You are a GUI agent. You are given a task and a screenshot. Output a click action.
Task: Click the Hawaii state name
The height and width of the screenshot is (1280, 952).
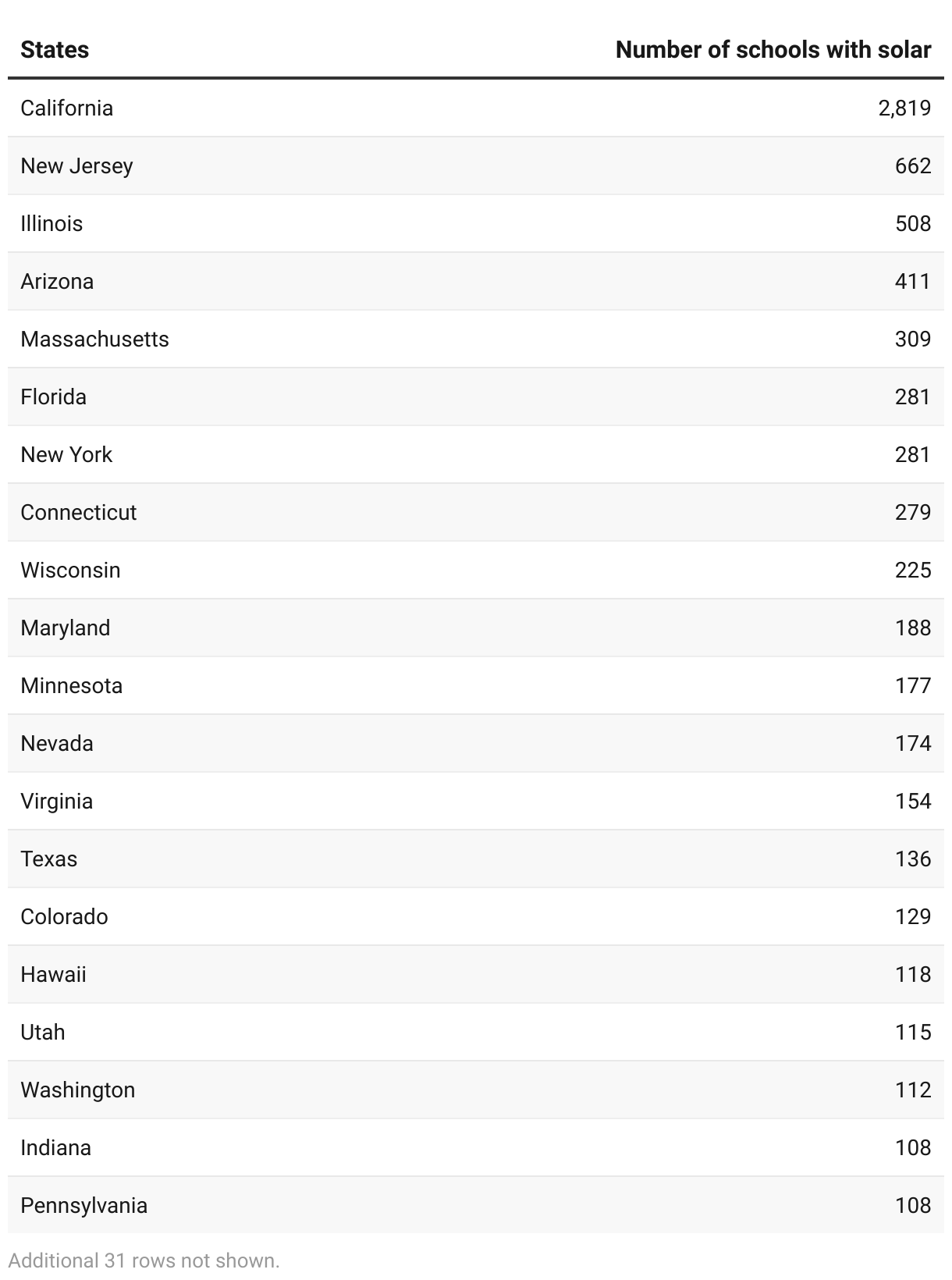tap(53, 974)
